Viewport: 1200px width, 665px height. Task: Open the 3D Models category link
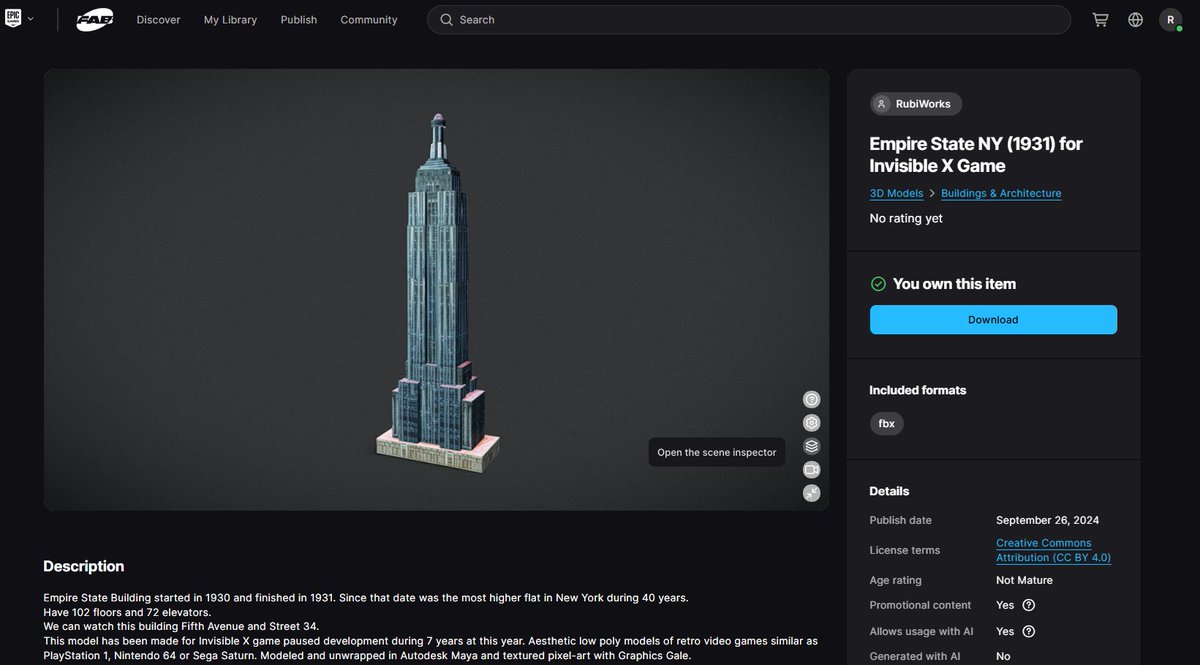coord(896,193)
